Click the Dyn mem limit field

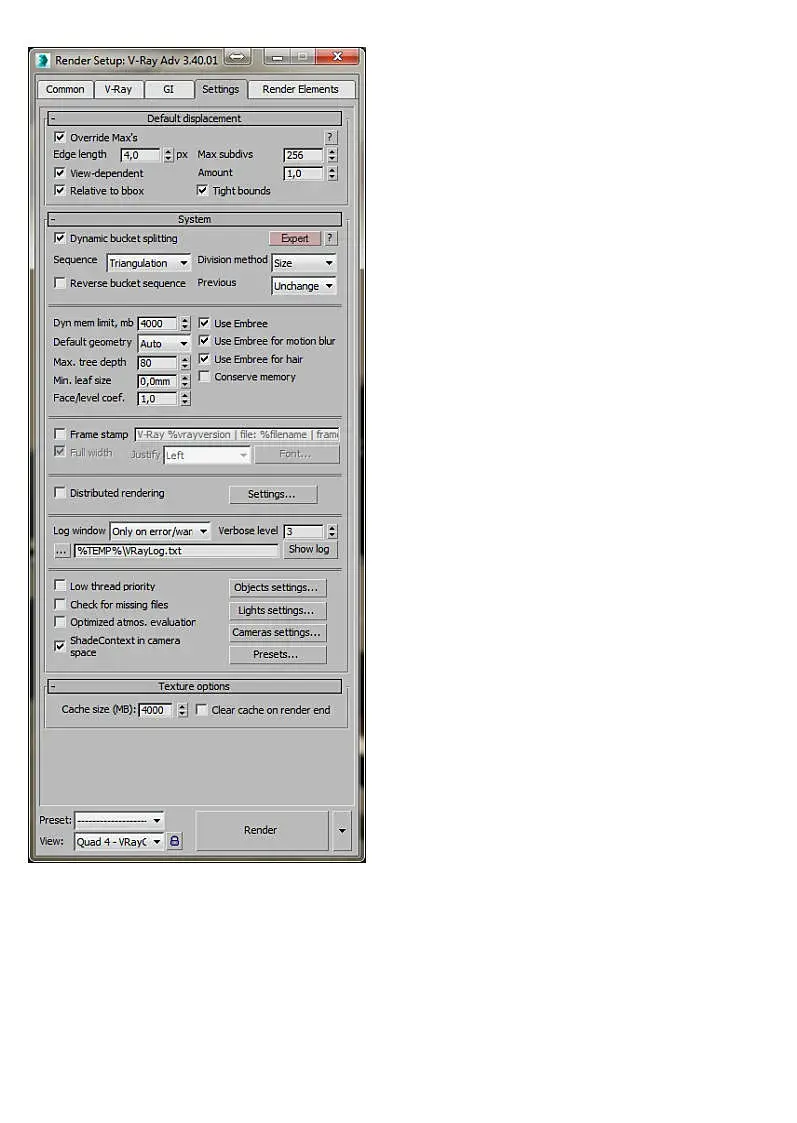[158, 324]
